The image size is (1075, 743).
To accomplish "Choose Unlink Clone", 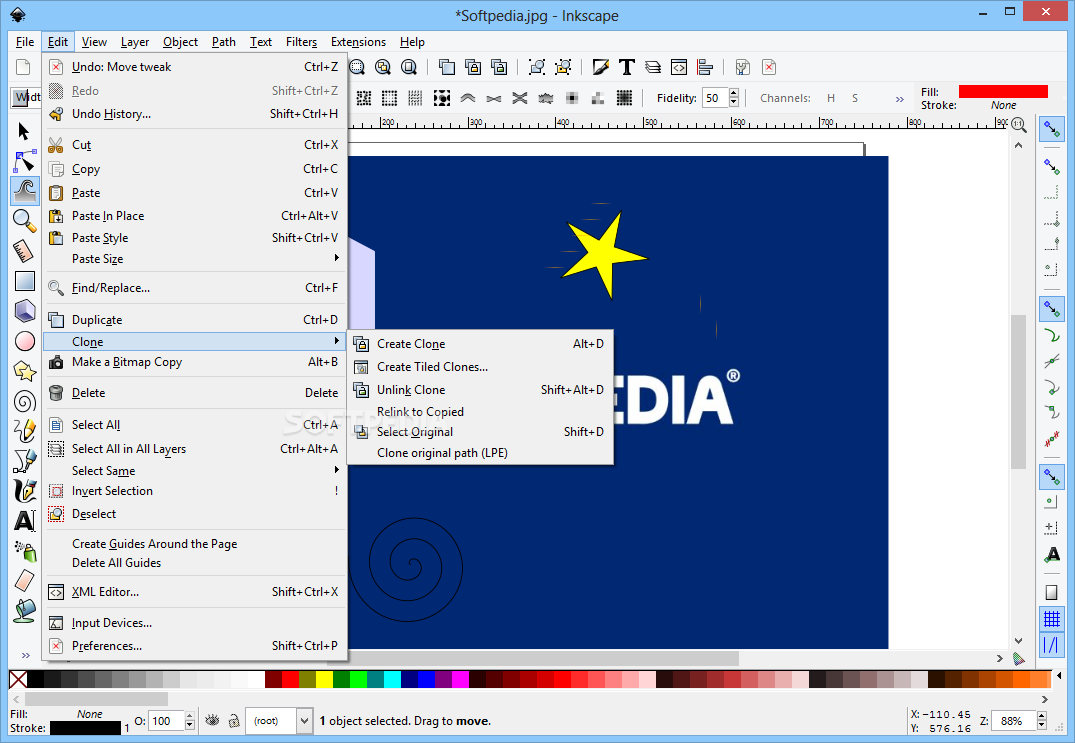I will click(481, 389).
